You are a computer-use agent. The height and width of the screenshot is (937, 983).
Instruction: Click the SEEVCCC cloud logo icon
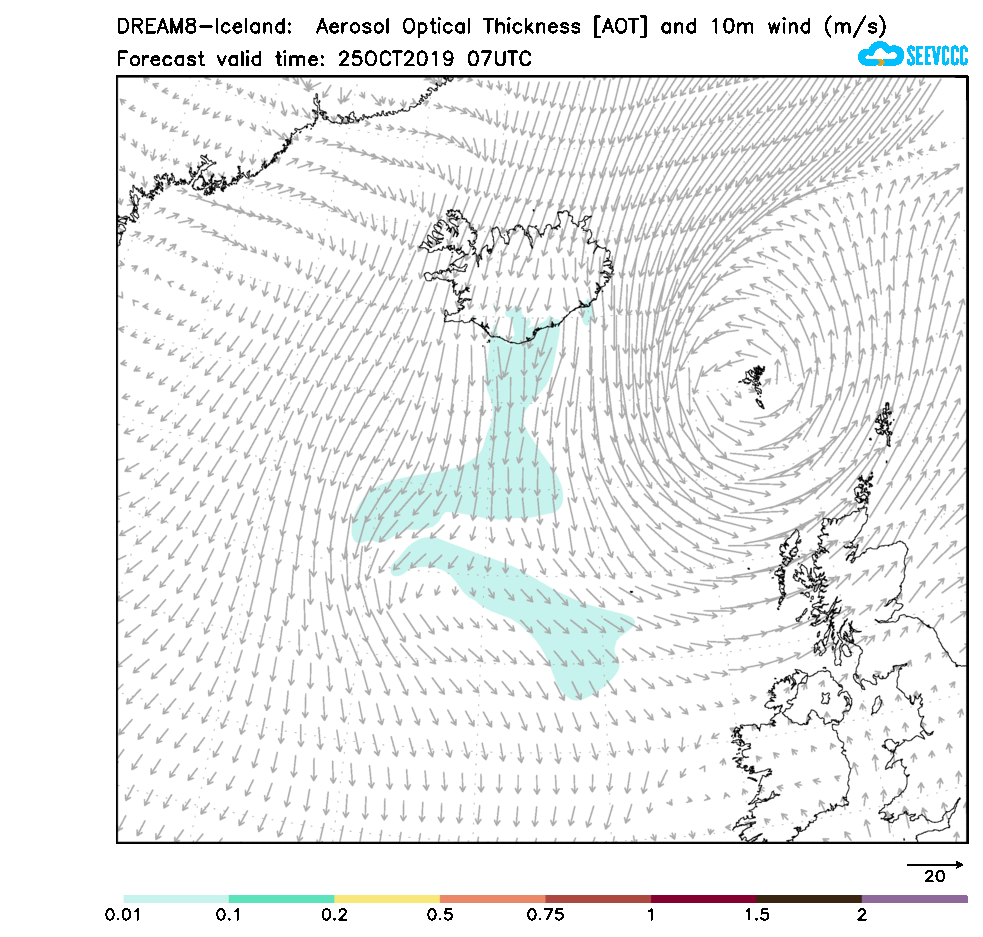tap(880, 54)
